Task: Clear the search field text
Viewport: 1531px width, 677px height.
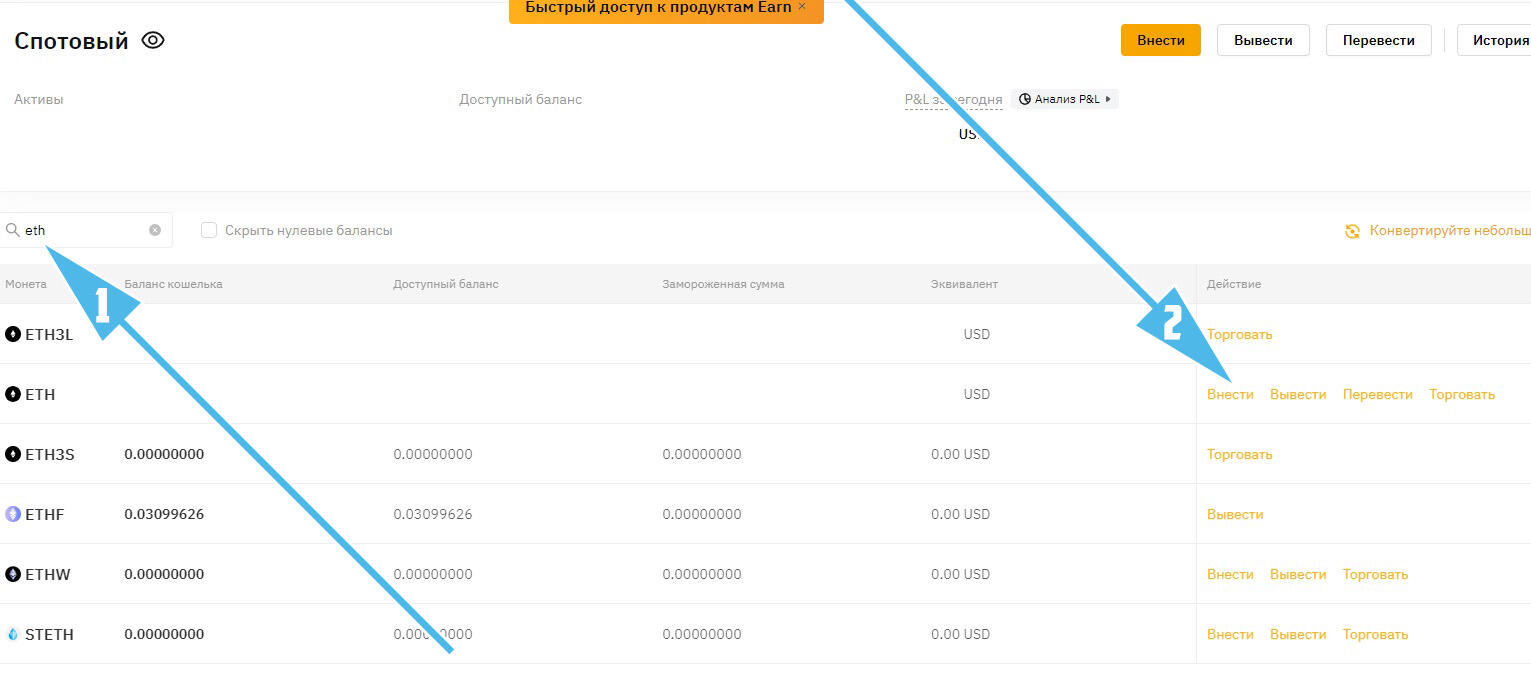Action: [x=155, y=230]
